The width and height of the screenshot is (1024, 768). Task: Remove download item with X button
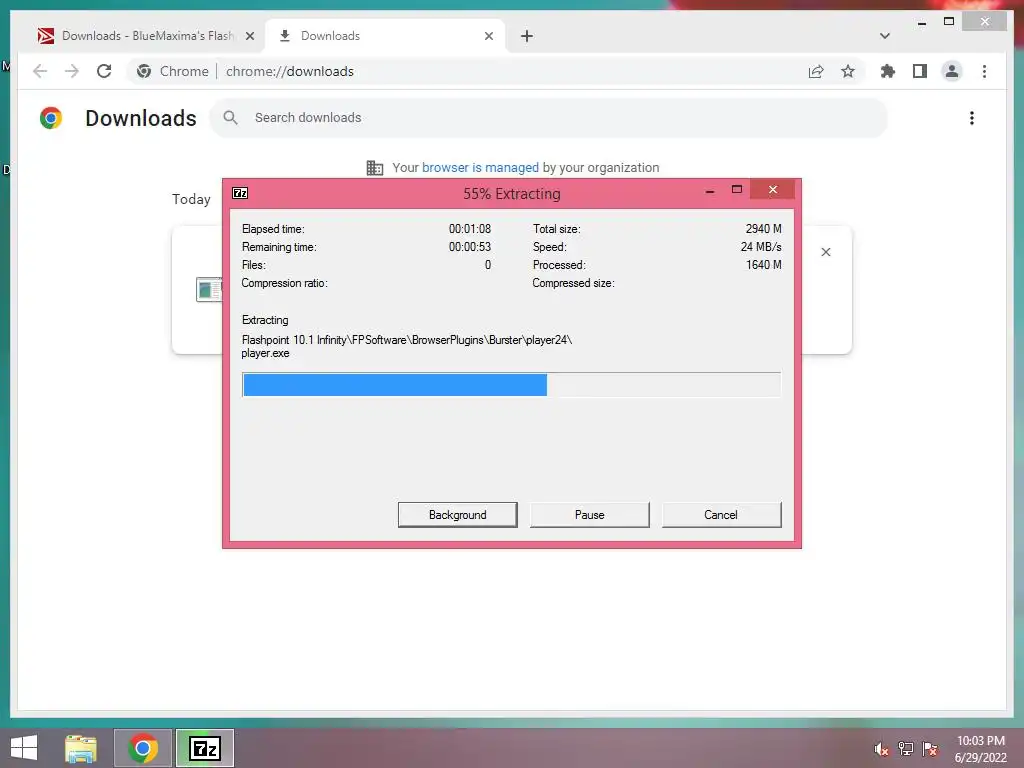pos(825,252)
